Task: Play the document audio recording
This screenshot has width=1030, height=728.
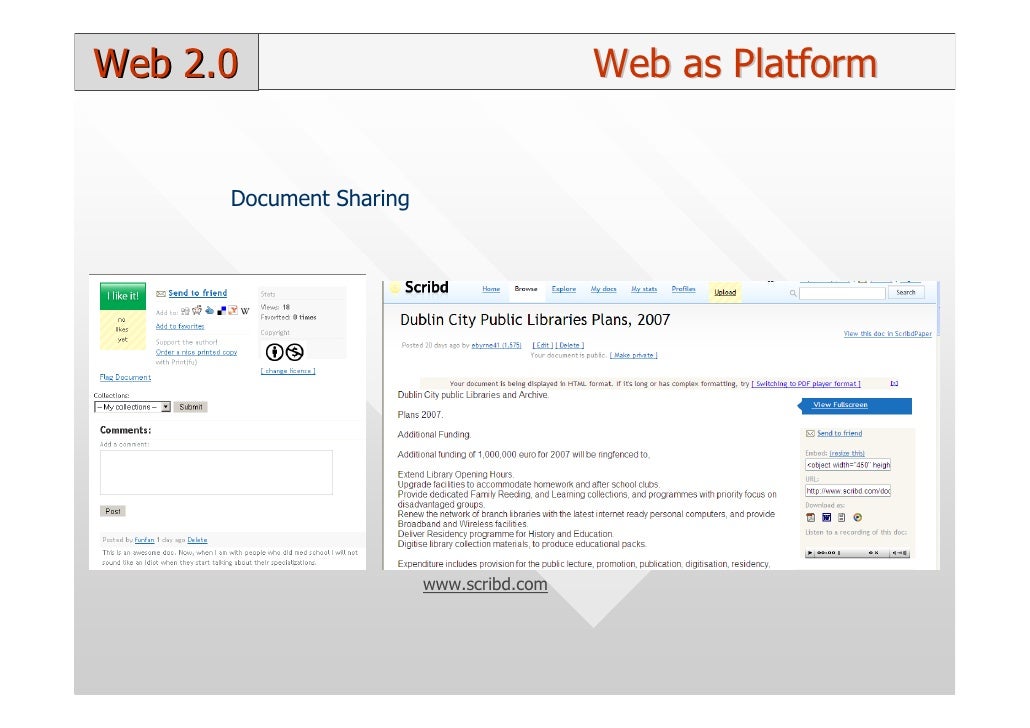Action: 810,553
